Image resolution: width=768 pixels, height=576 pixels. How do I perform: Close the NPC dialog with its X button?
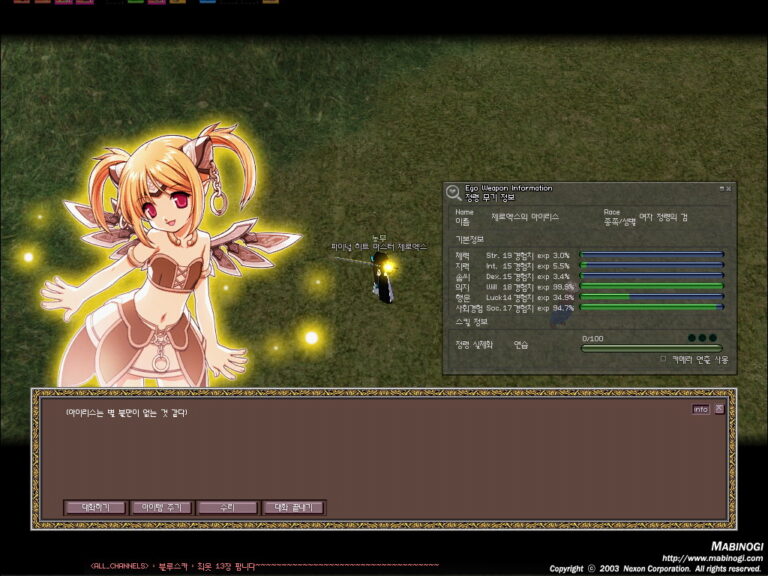coord(719,408)
